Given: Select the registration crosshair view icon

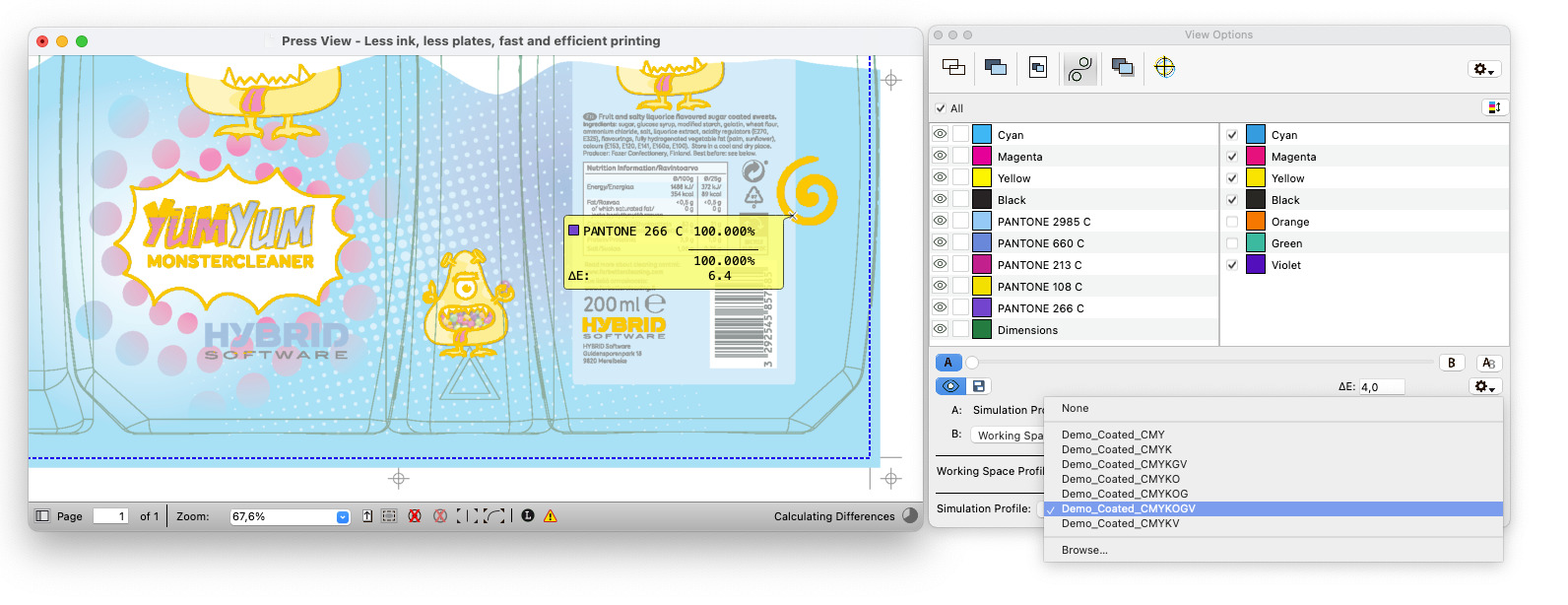Looking at the screenshot, I should 1164,67.
